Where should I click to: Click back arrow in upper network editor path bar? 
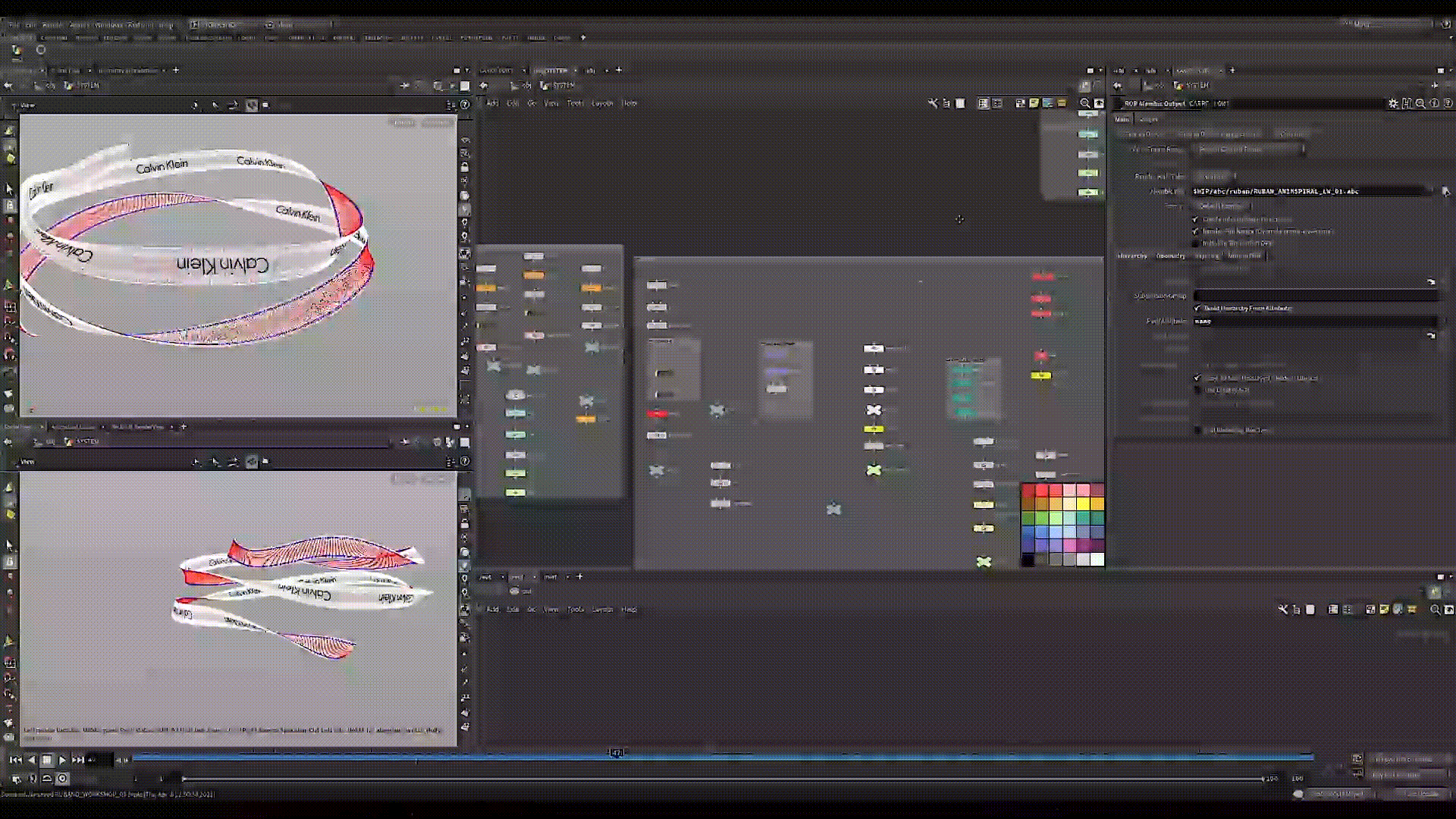pos(483,86)
